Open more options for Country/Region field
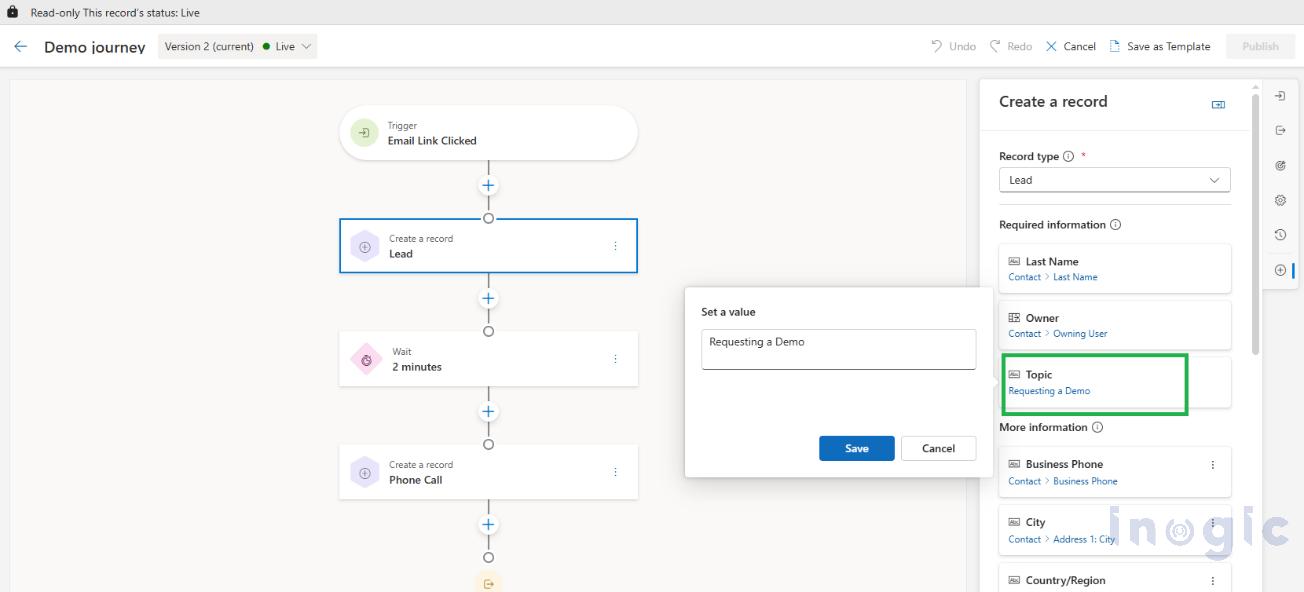1304x592 pixels. tap(1213, 581)
